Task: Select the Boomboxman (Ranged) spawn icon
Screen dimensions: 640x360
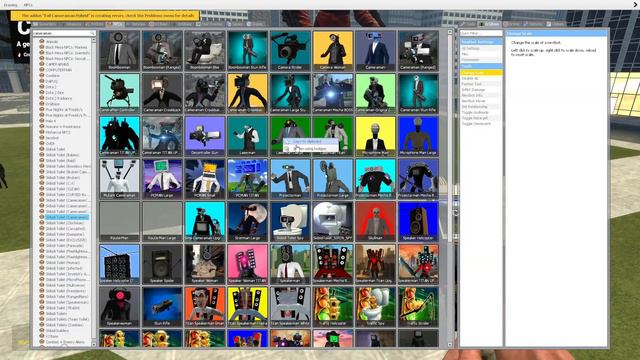Action: pos(162,51)
